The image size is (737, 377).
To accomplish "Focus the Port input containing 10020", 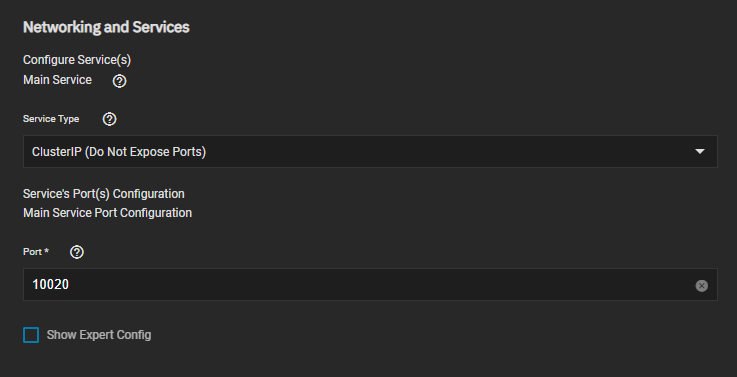I will point(370,284).
